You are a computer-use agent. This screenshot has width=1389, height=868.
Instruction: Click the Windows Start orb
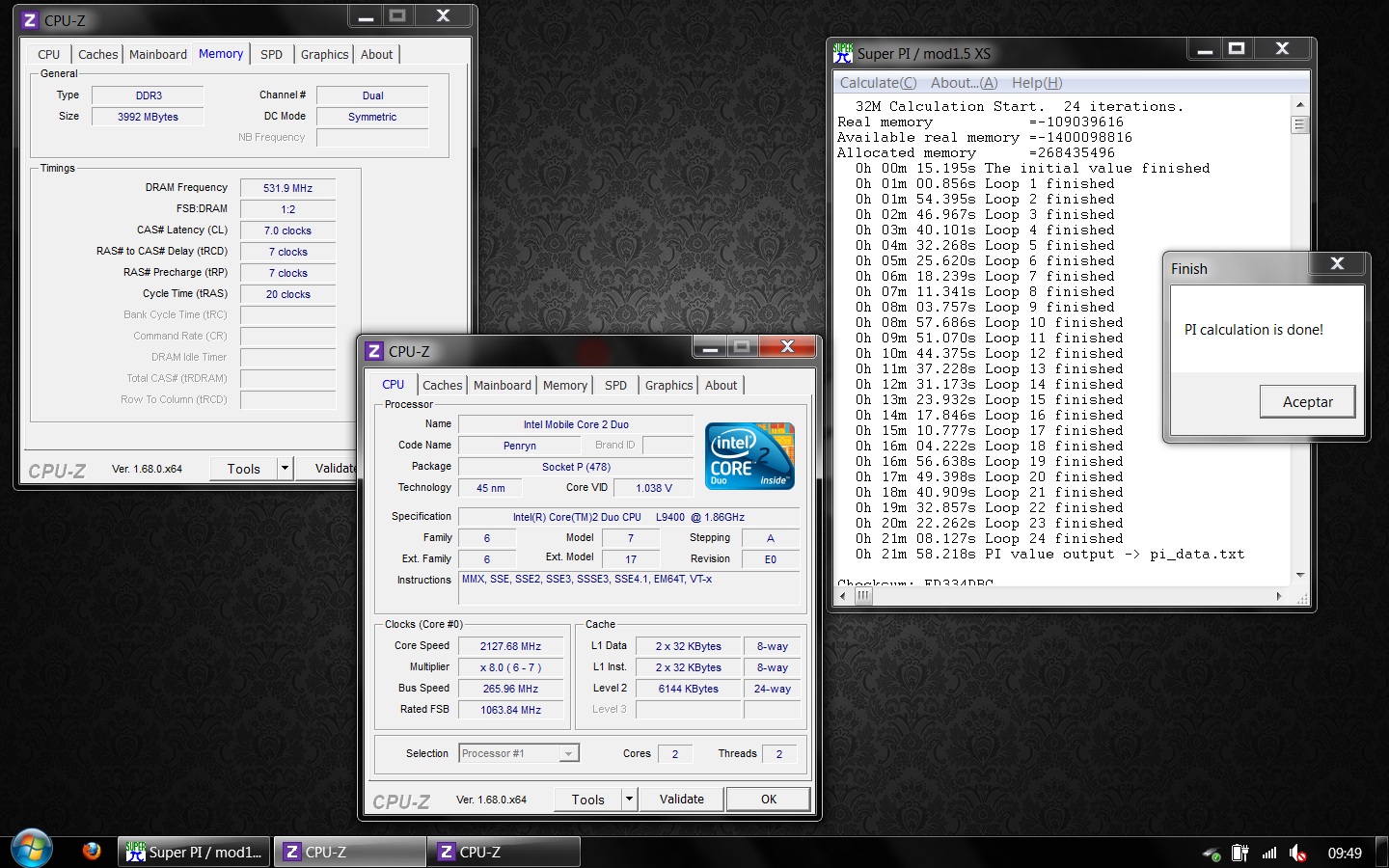click(x=32, y=849)
